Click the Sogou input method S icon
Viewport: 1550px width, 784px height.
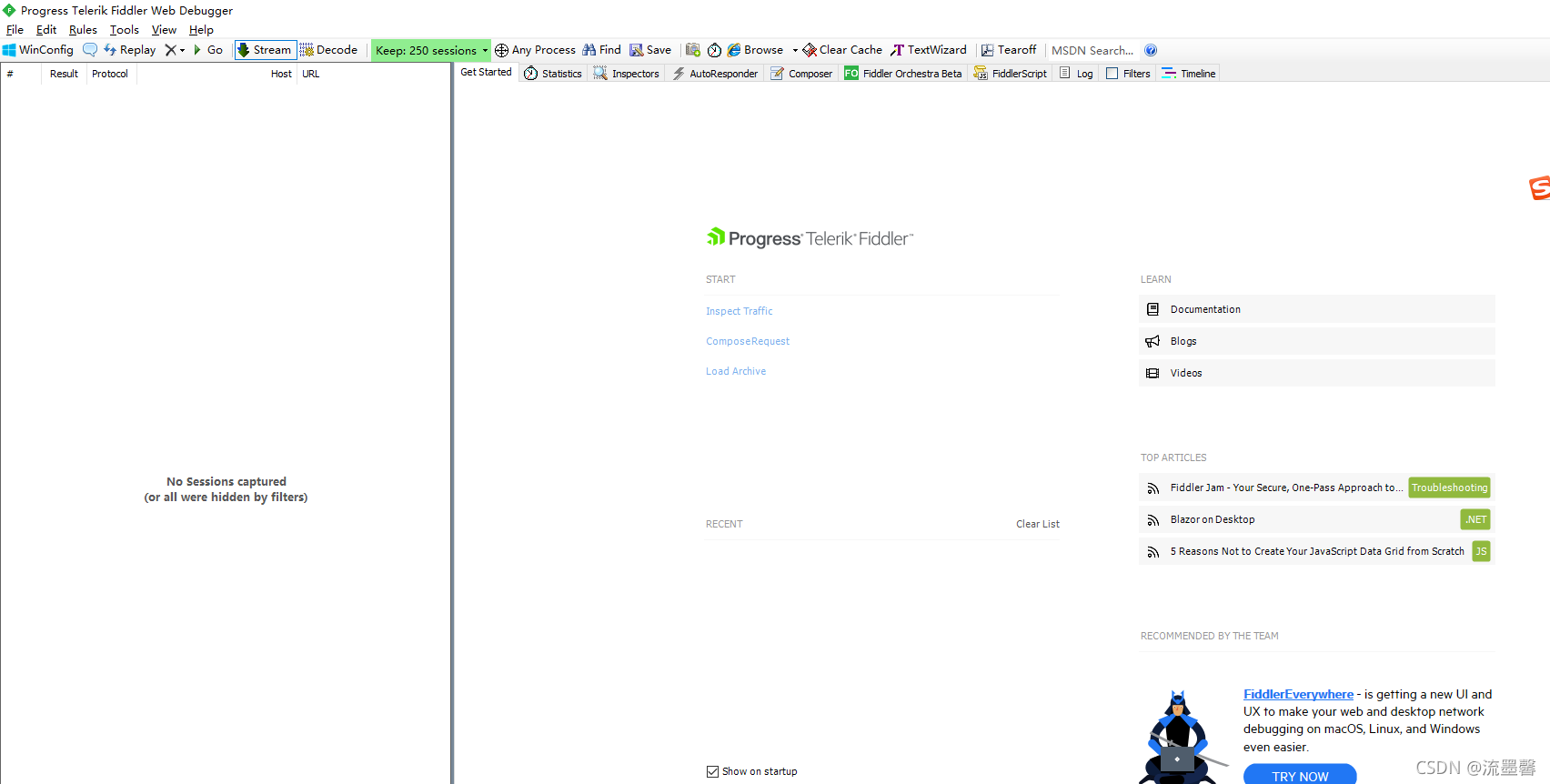coord(1539,187)
